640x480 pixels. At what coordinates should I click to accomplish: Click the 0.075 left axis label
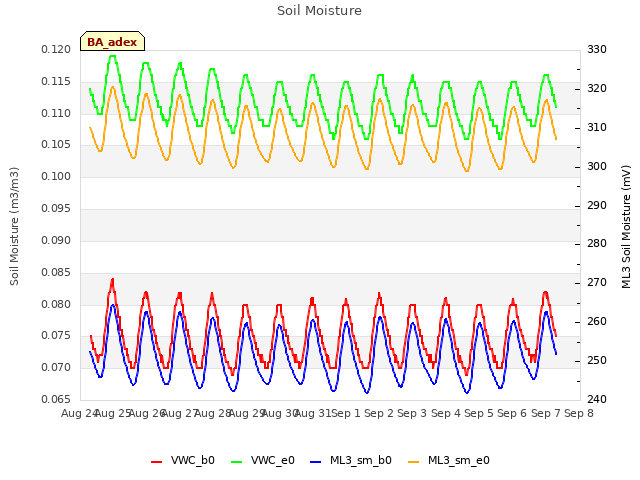[x=56, y=336]
